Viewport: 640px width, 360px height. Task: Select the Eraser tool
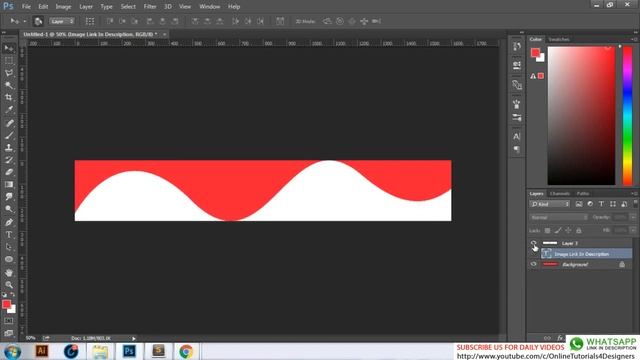tap(9, 172)
